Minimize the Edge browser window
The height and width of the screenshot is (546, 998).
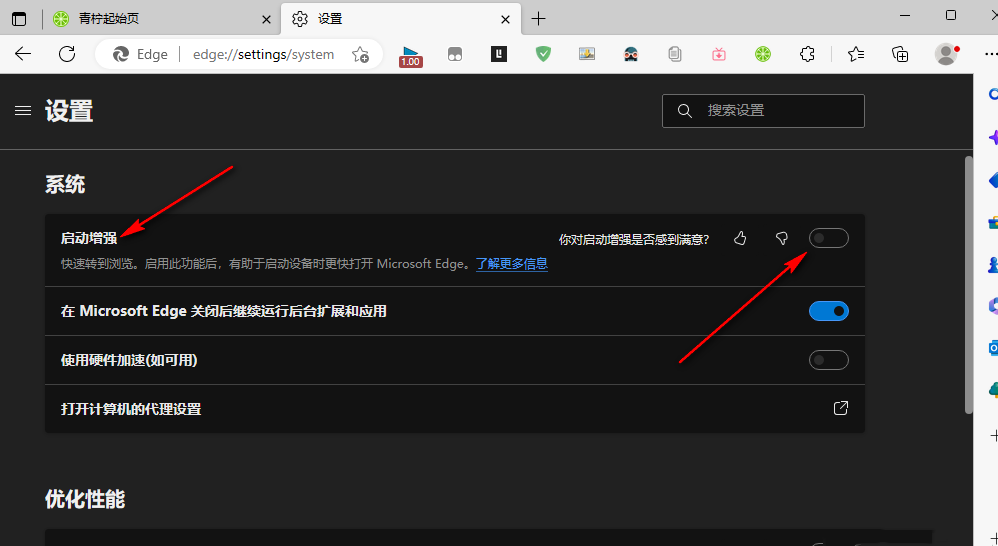pos(906,15)
